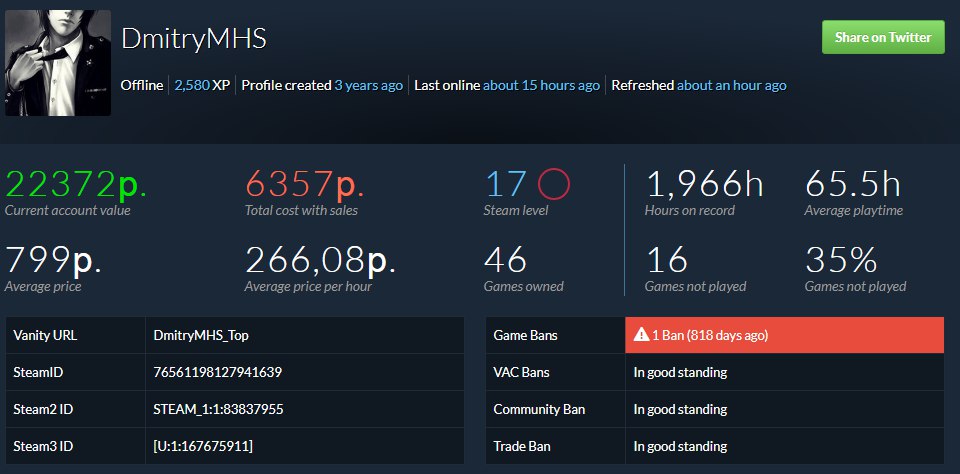
Task: Click the Steam level circle badge
Action: 553,184
